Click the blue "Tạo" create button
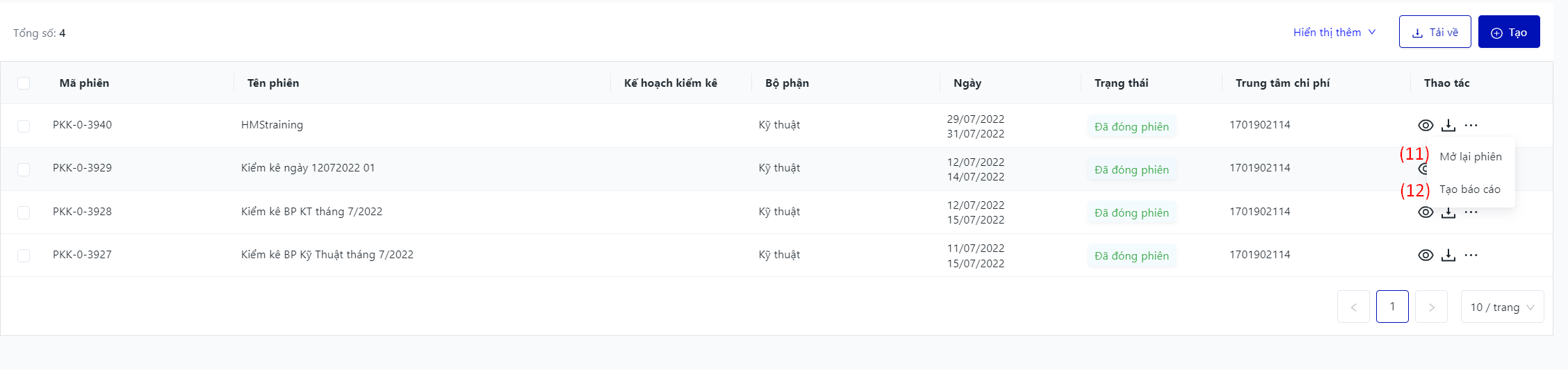Screen dimensions: 1568x370 [x=1509, y=32]
